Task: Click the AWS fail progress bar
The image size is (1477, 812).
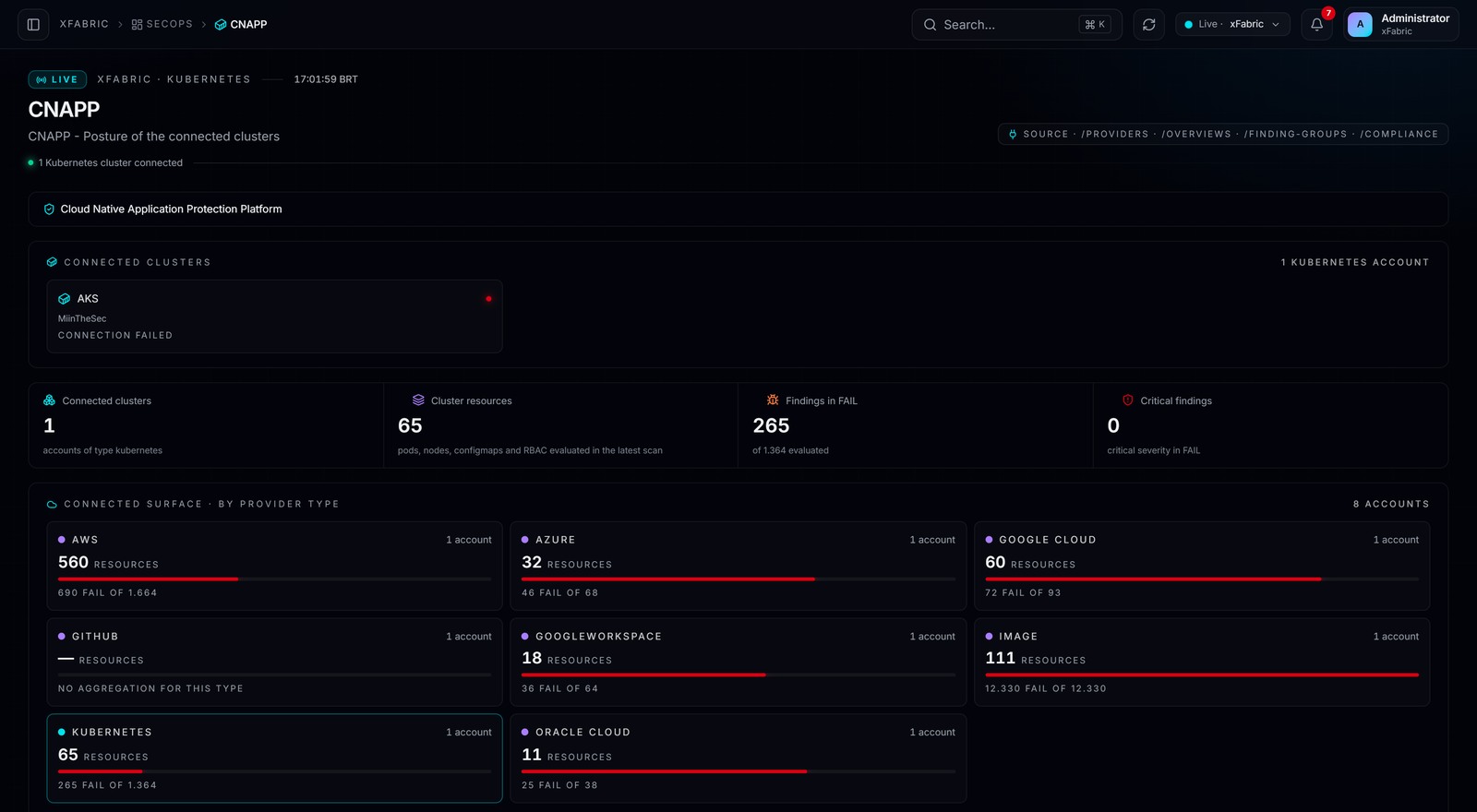Action: click(x=274, y=579)
